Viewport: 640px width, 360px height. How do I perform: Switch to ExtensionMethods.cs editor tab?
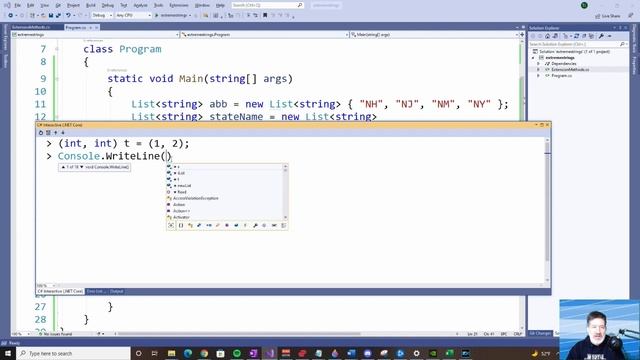point(31,27)
